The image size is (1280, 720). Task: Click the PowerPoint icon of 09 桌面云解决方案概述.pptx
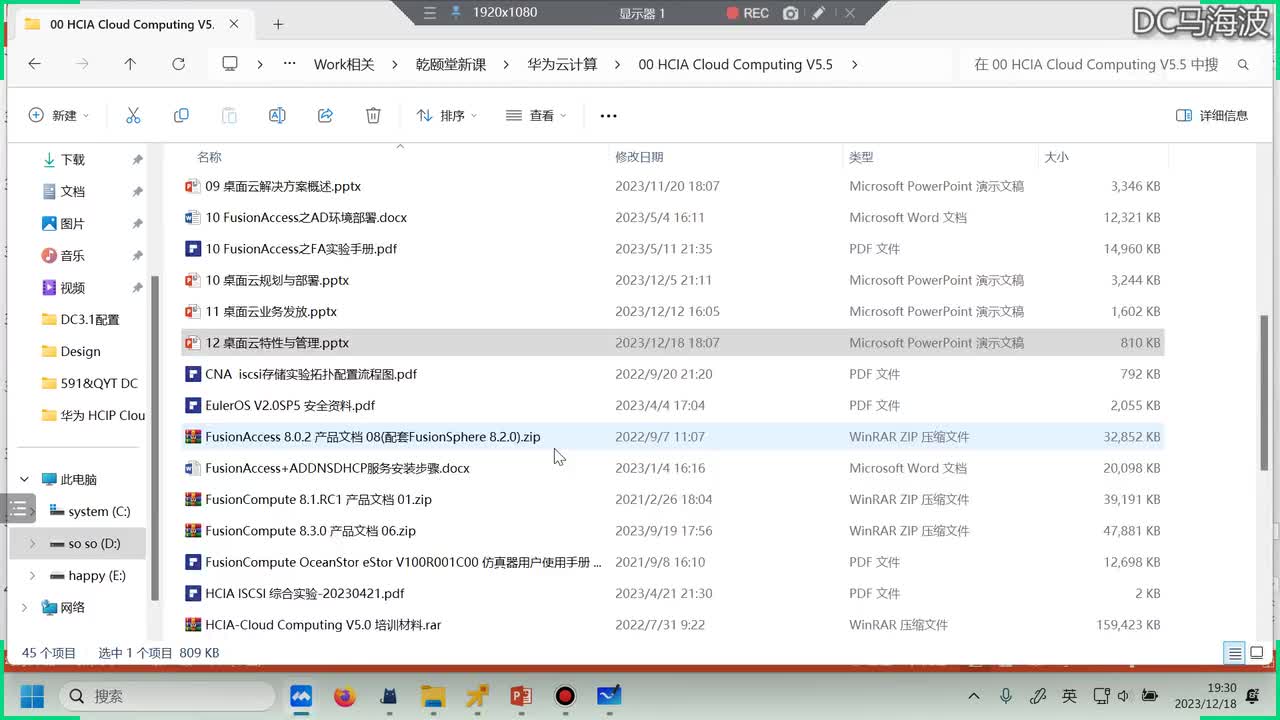pos(193,186)
